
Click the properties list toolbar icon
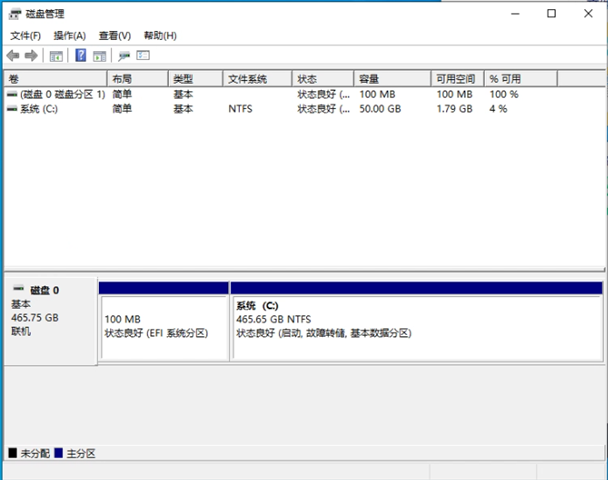tap(143, 56)
